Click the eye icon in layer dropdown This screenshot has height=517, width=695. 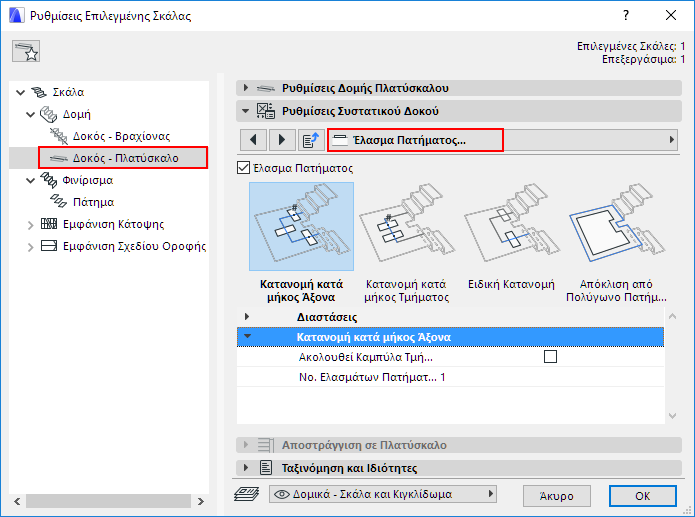tap(282, 494)
